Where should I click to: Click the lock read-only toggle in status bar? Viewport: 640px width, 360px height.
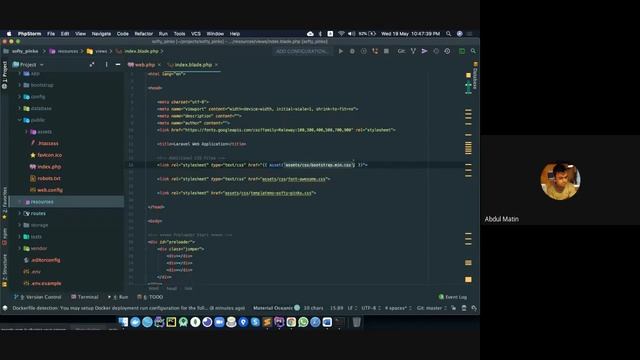(453, 308)
